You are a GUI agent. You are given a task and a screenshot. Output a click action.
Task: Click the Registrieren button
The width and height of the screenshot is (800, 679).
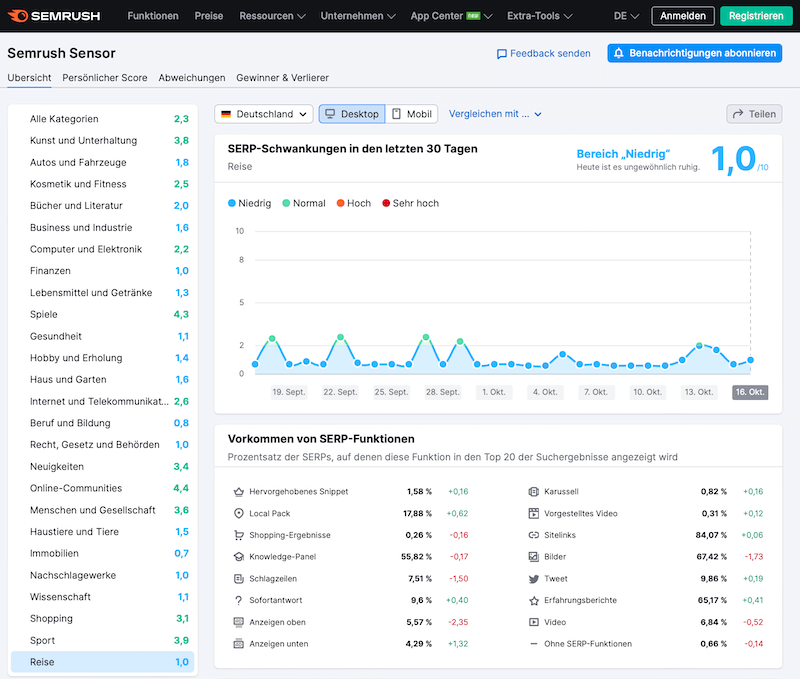pyautogui.click(x=756, y=15)
